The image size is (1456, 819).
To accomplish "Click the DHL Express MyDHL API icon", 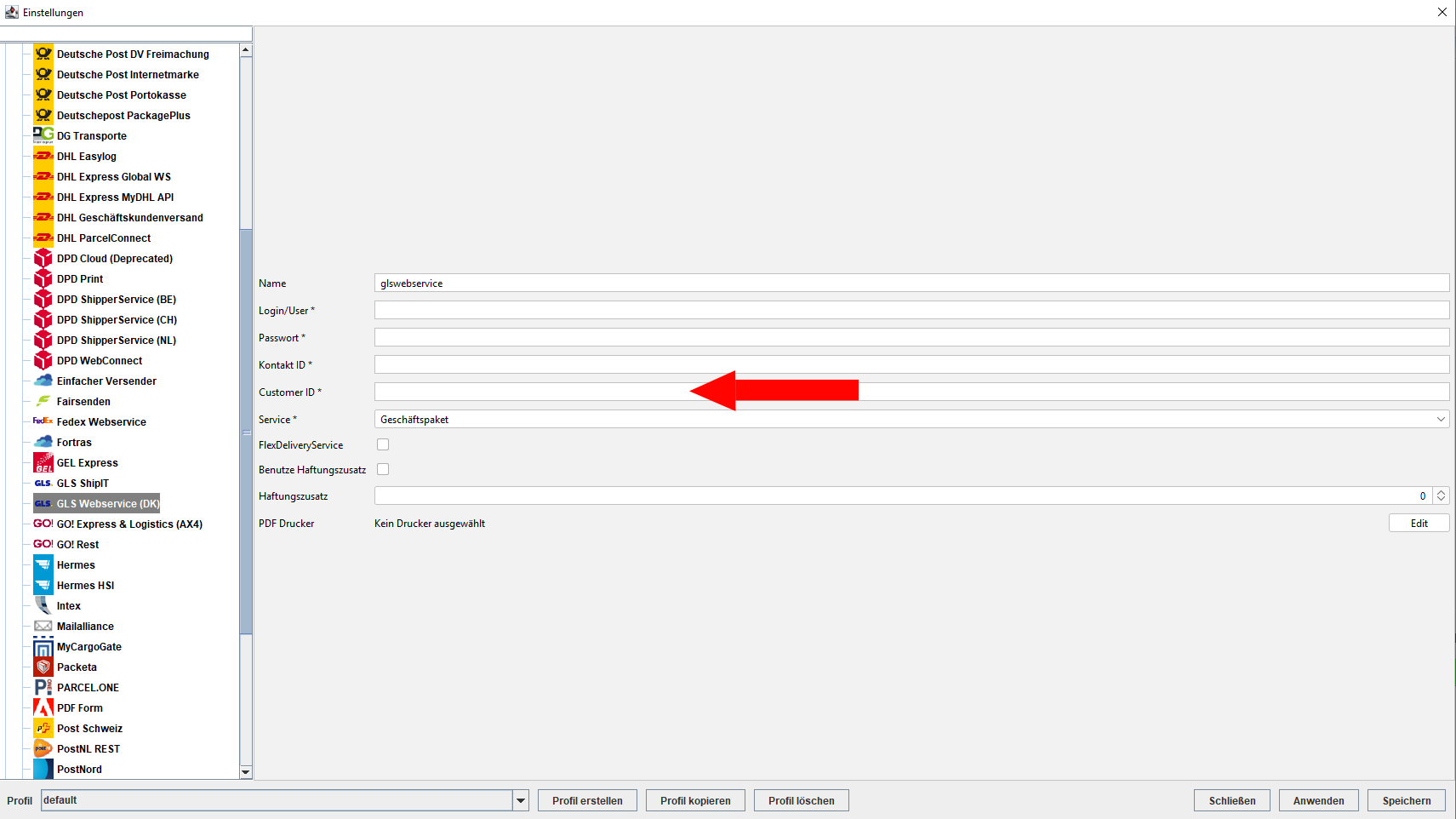I will [x=43, y=197].
